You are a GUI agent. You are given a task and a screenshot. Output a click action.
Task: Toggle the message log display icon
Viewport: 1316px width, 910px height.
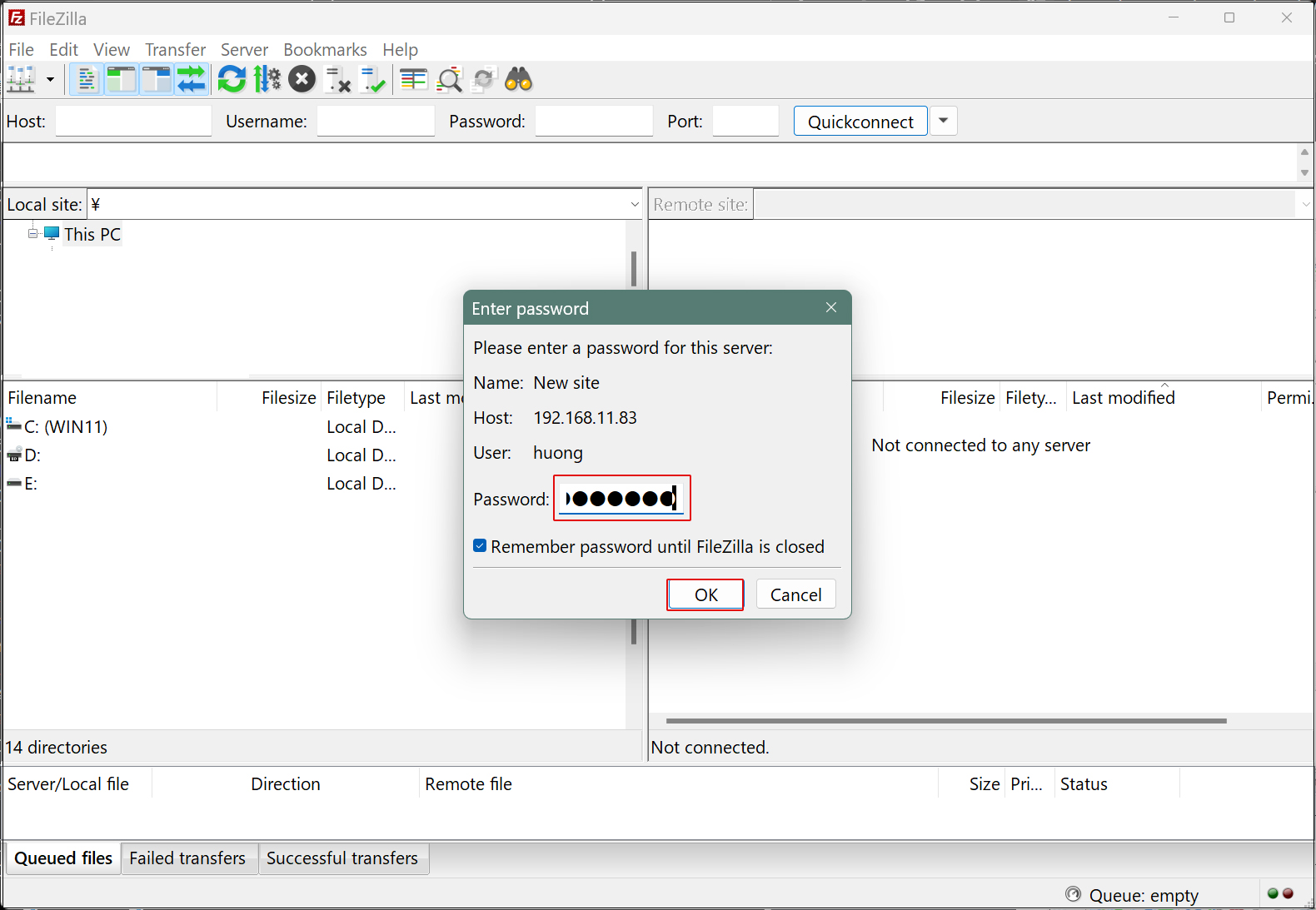click(86, 80)
